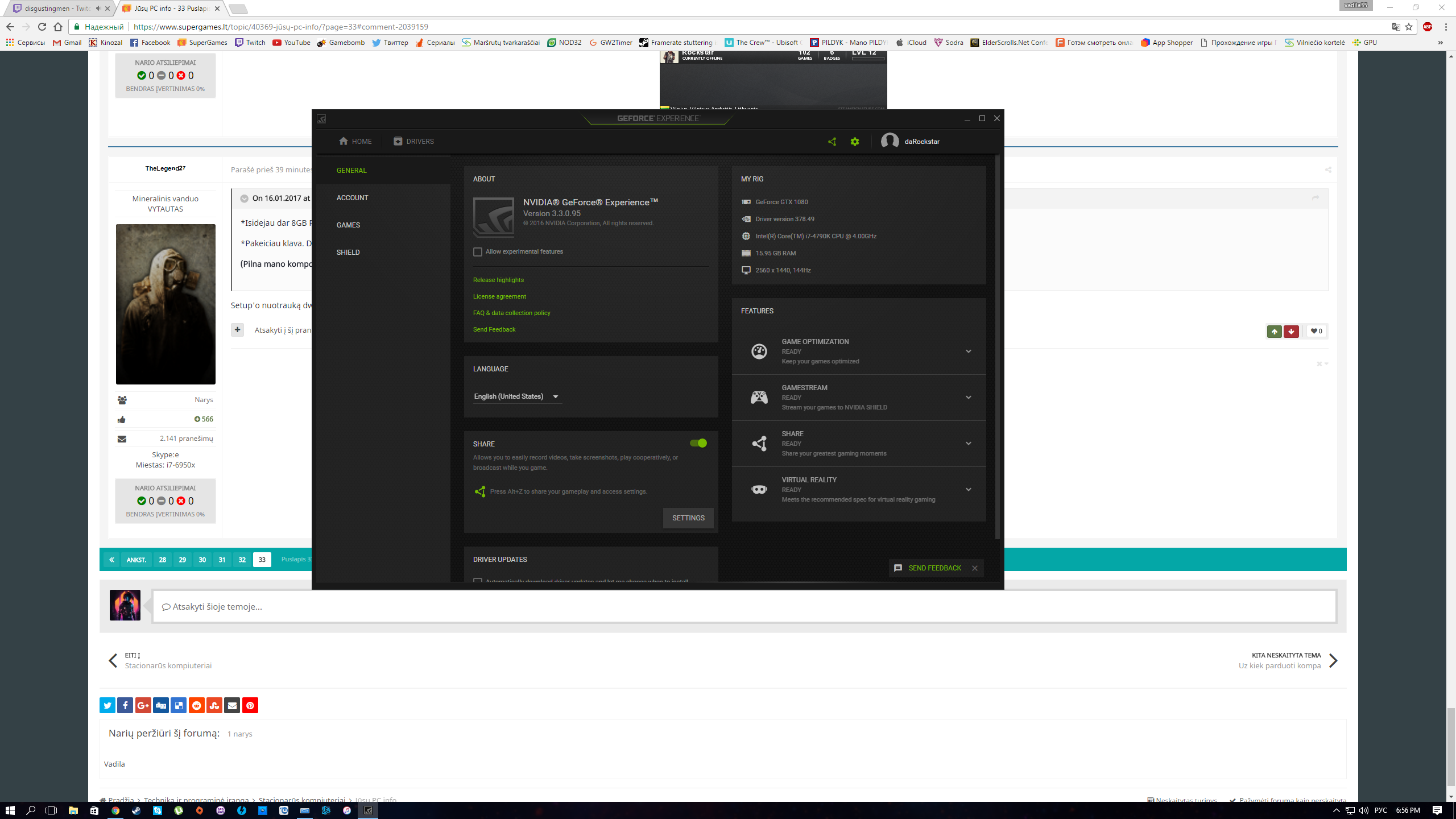Show more bookmarks with the chevron
The width and height of the screenshot is (1456, 819).
(x=1440, y=43)
